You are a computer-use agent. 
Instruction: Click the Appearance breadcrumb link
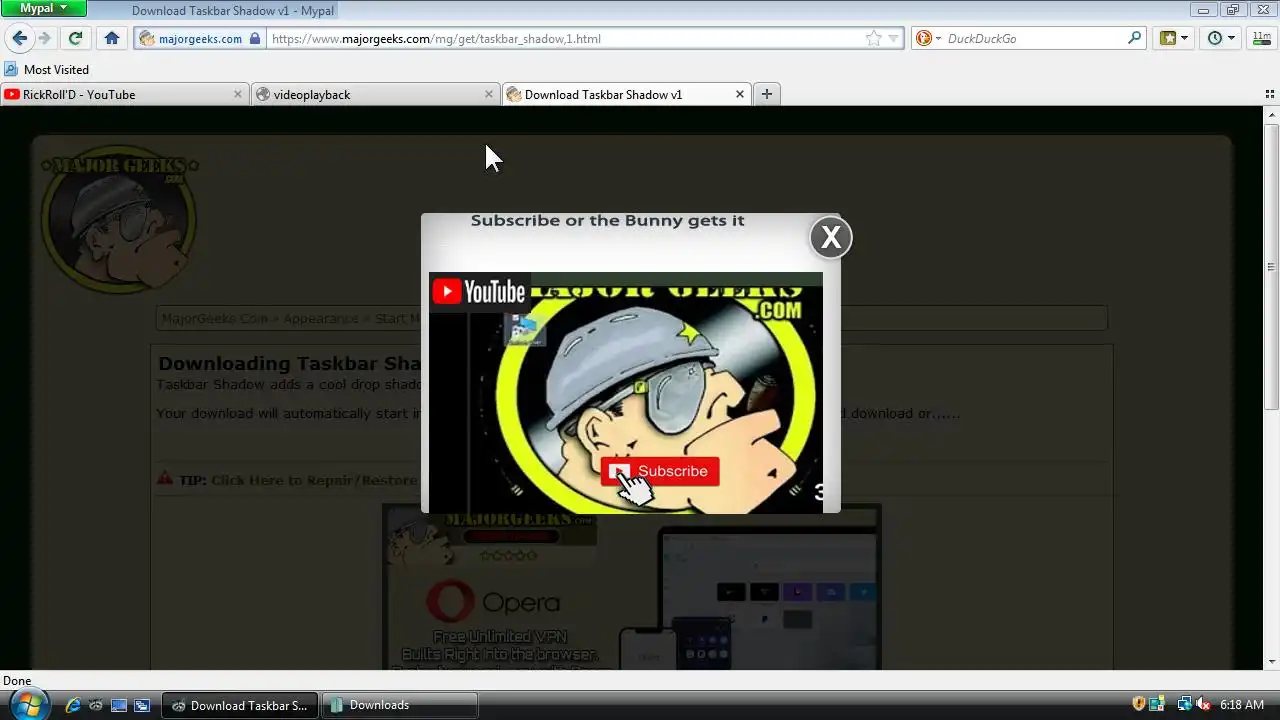[321, 318]
